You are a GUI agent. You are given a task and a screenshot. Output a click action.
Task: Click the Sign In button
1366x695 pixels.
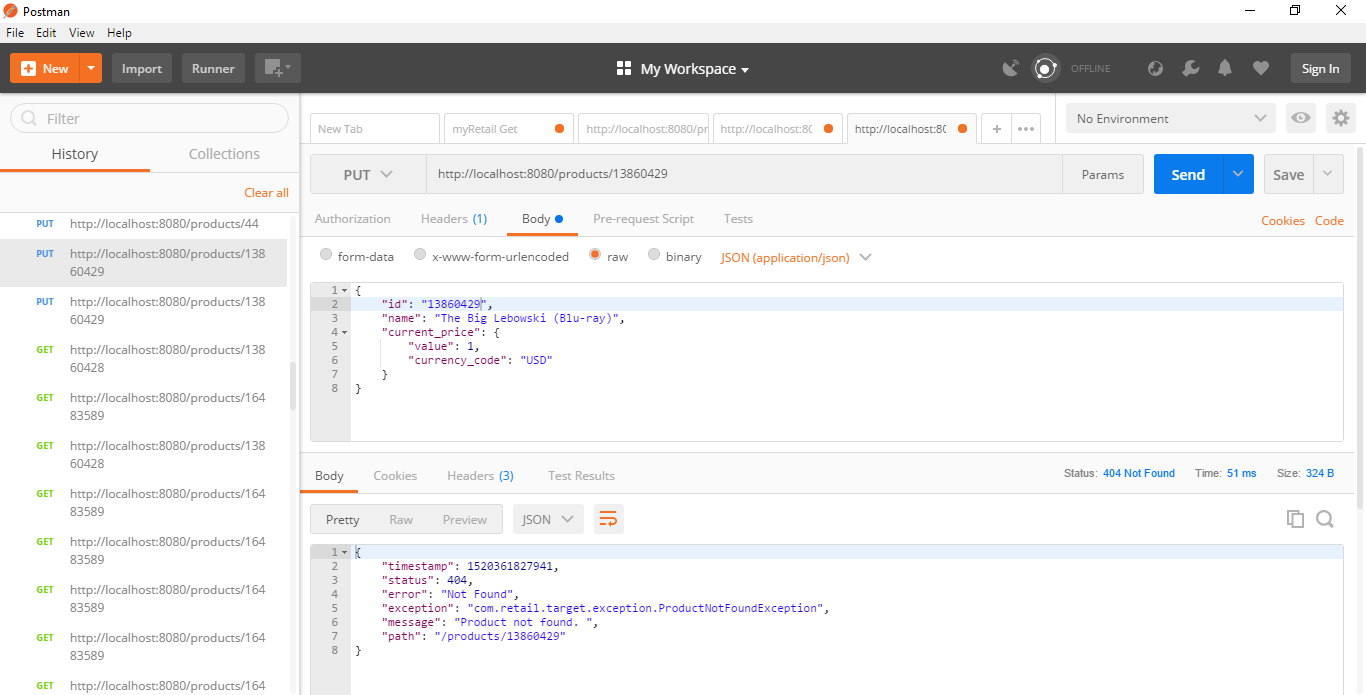(x=1320, y=69)
